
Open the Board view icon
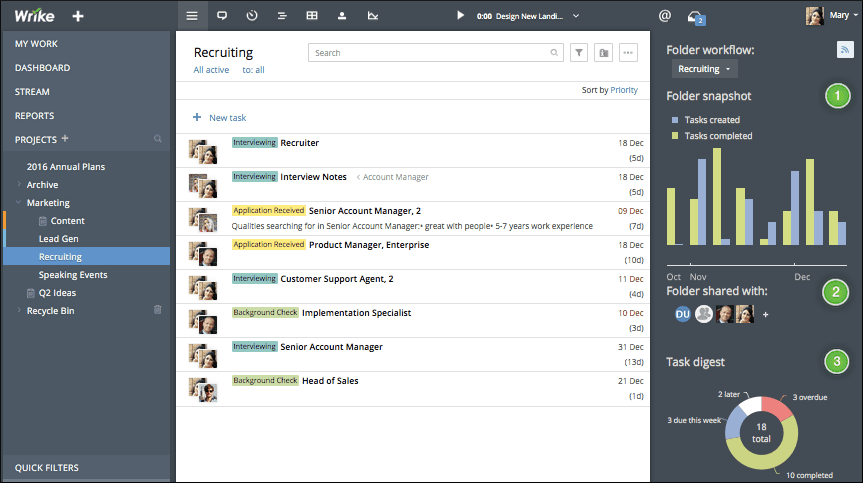coord(222,15)
